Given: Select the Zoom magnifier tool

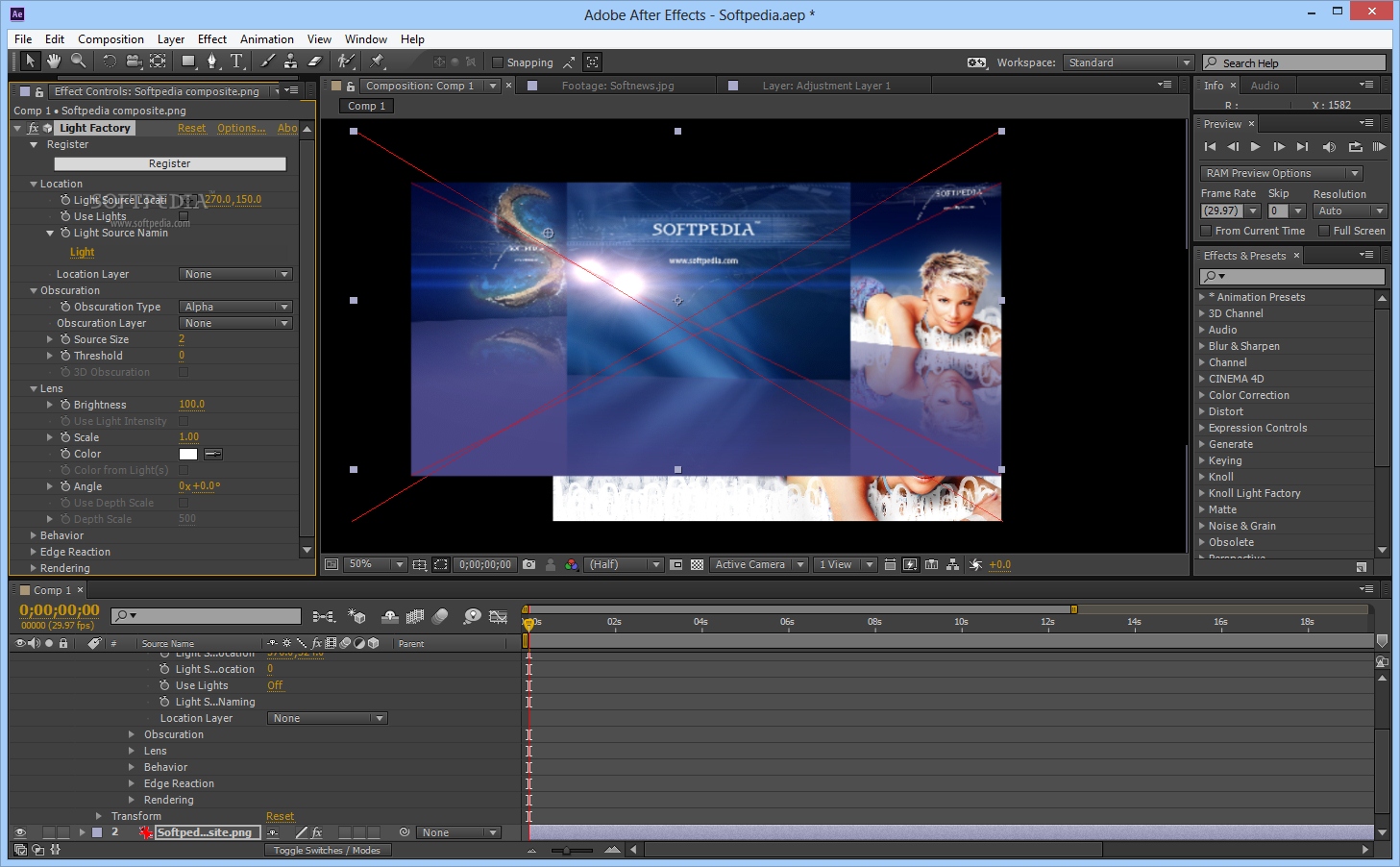Looking at the screenshot, I should [78, 62].
